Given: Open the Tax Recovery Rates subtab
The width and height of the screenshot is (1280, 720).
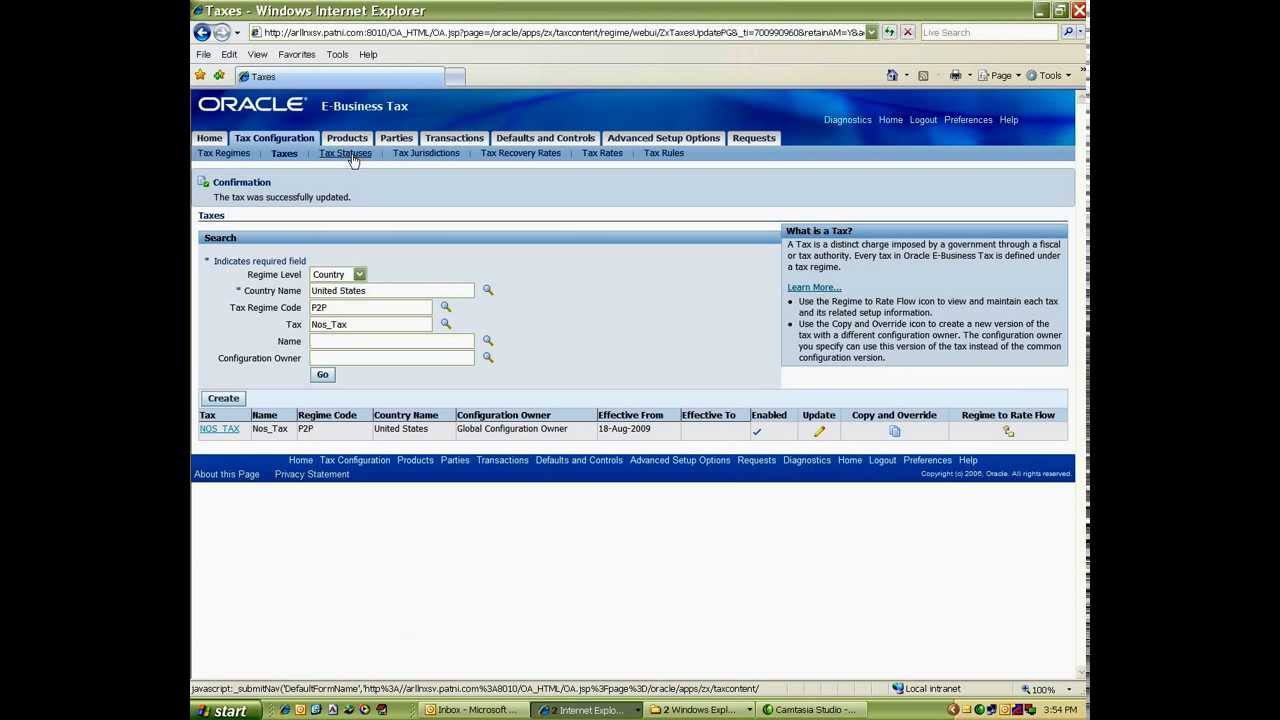Looking at the screenshot, I should (x=520, y=153).
